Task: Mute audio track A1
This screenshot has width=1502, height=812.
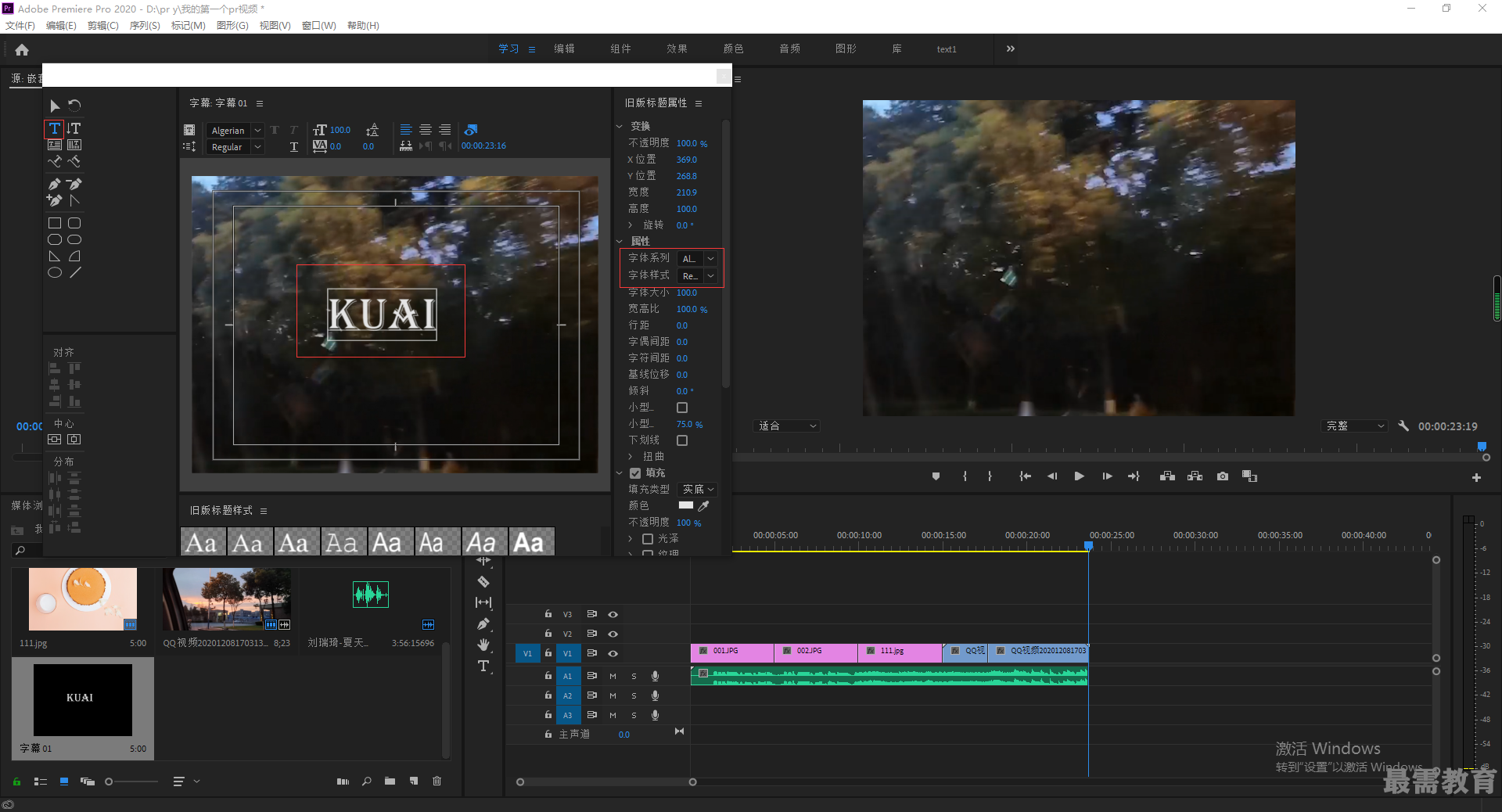Action: click(613, 676)
